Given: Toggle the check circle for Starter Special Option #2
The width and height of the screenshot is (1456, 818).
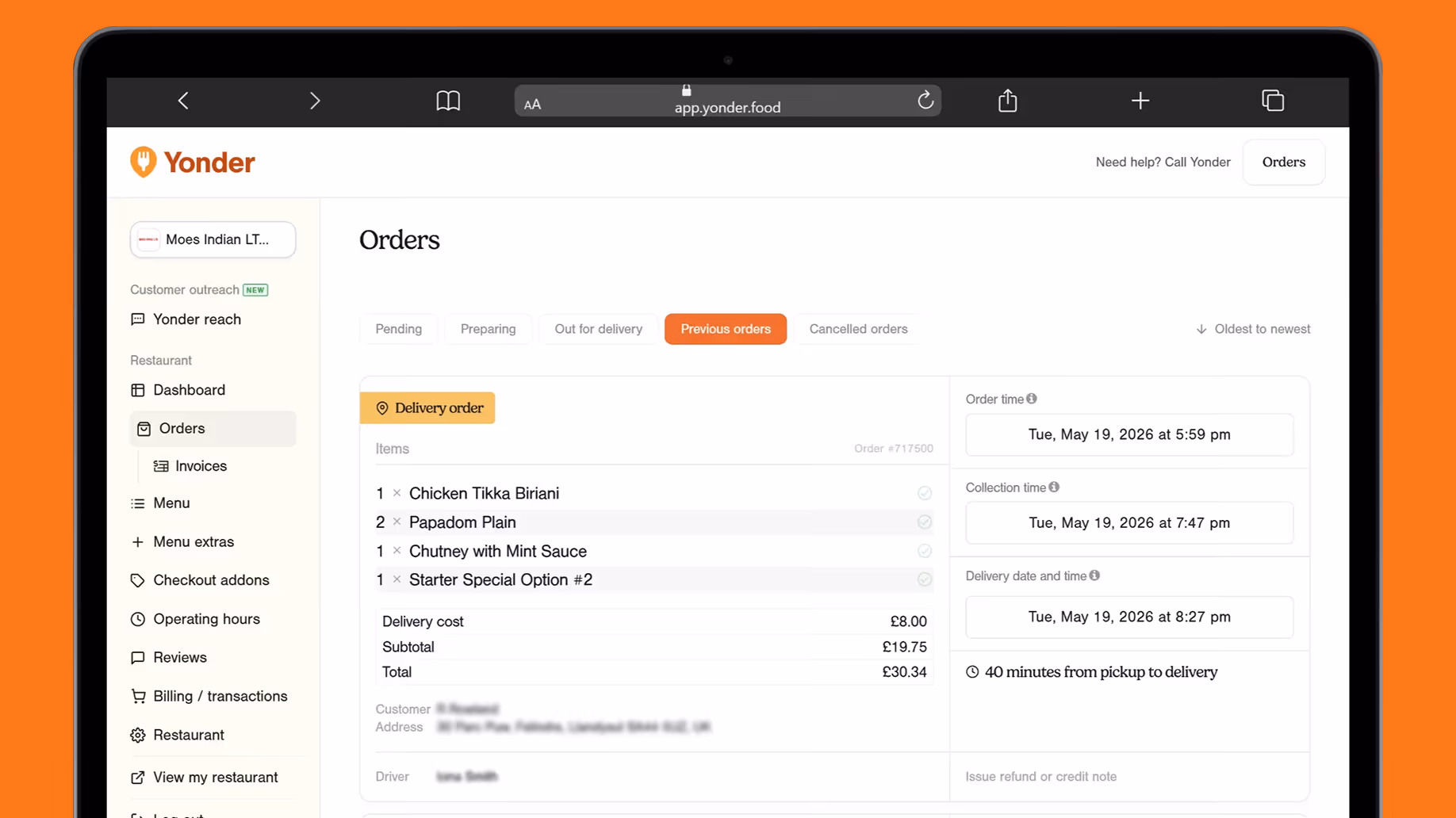Looking at the screenshot, I should tap(925, 580).
